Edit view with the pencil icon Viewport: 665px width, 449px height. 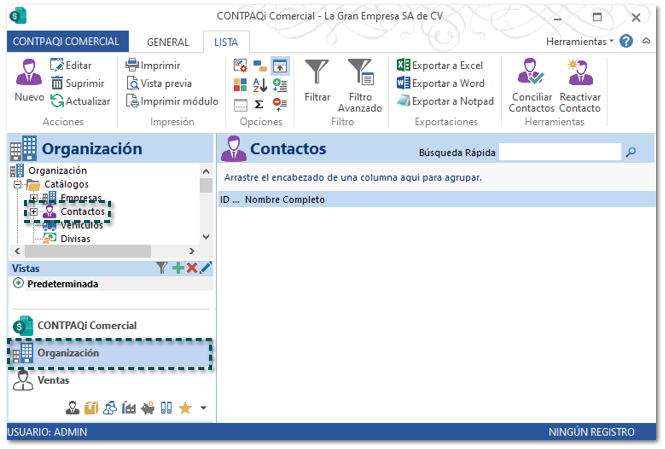[x=206, y=268]
